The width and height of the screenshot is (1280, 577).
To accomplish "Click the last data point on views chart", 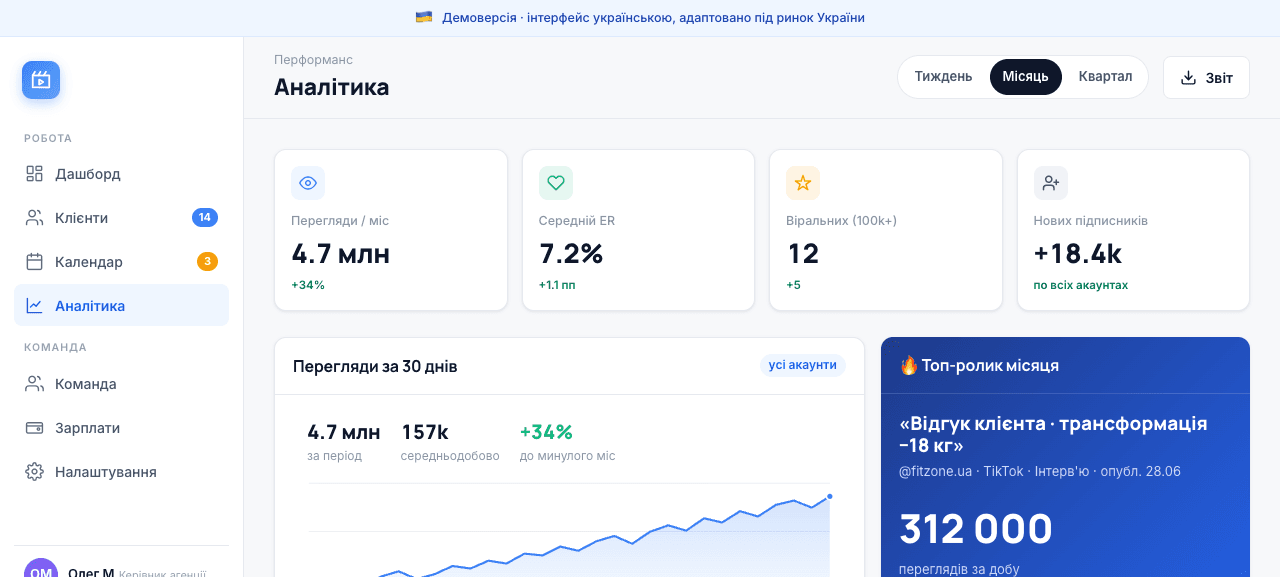I will (x=829, y=496).
